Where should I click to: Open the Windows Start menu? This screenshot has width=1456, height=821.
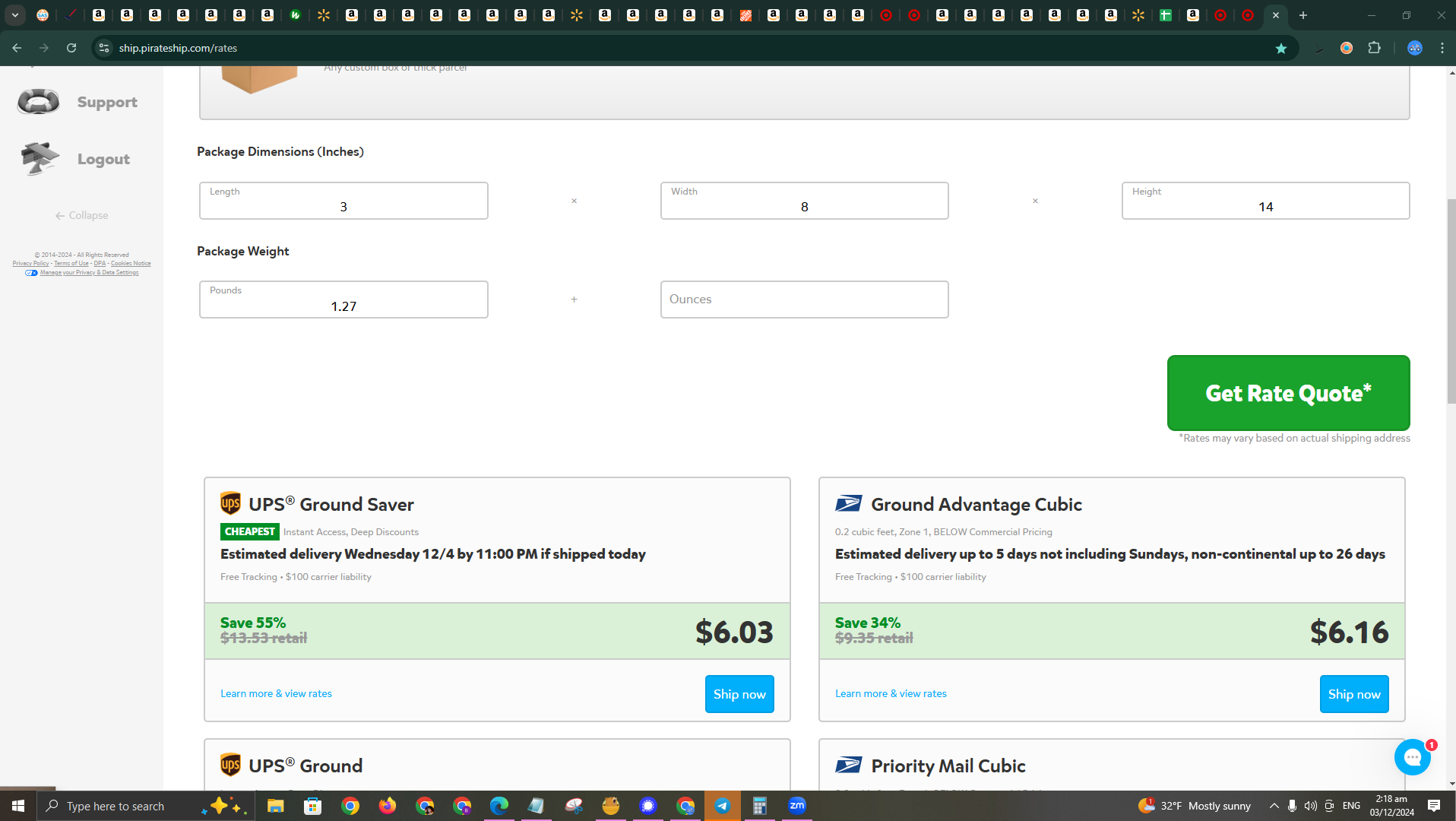(18, 806)
